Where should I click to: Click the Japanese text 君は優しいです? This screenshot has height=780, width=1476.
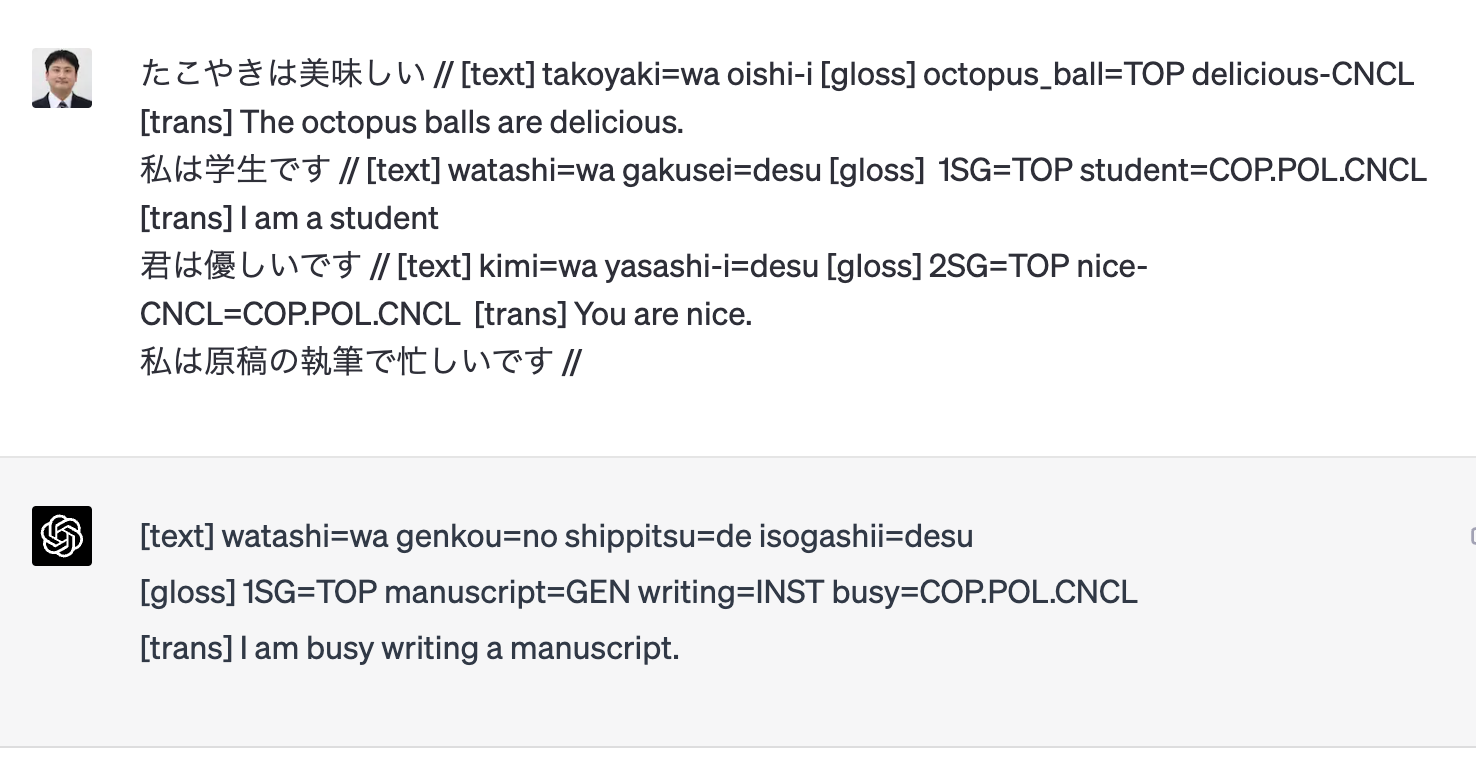click(250, 266)
